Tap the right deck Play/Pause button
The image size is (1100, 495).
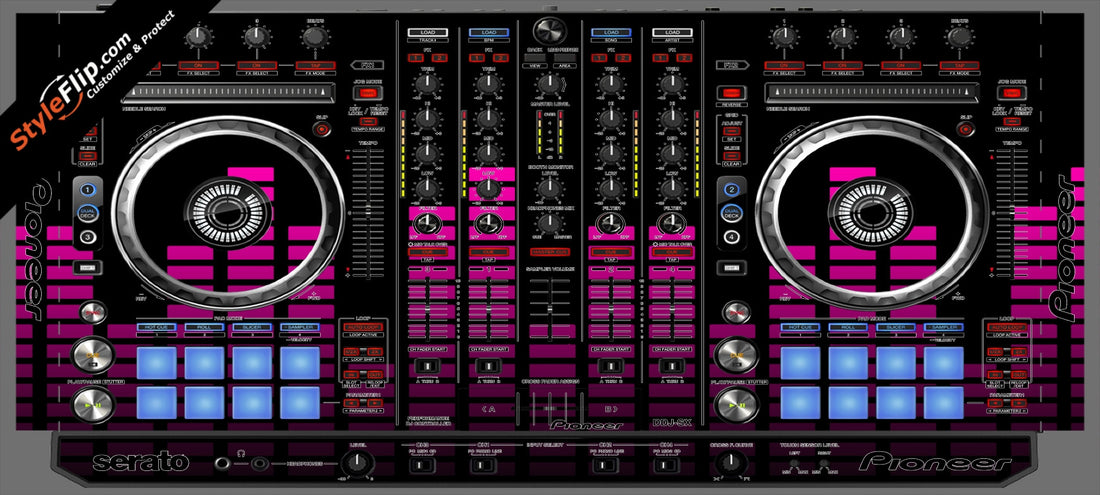pos(735,405)
